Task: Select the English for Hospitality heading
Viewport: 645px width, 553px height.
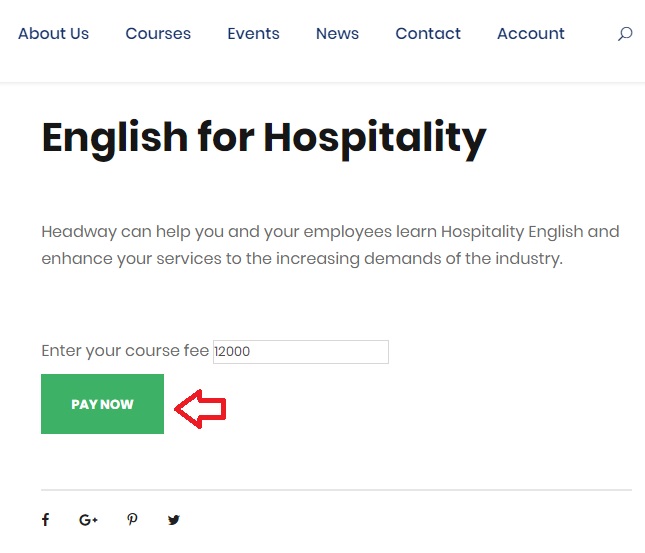Action: click(264, 140)
